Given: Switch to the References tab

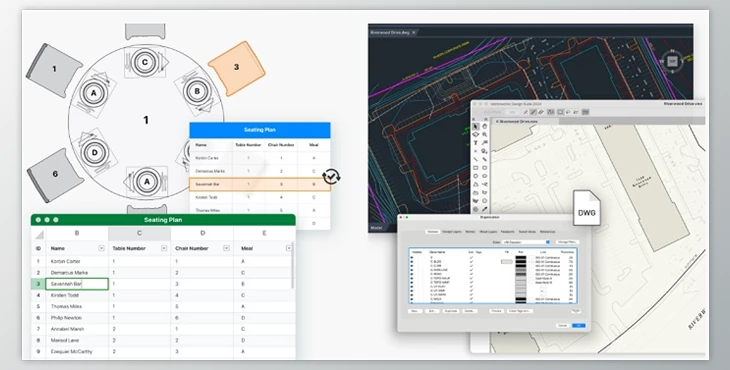Looking at the screenshot, I should [548, 232].
